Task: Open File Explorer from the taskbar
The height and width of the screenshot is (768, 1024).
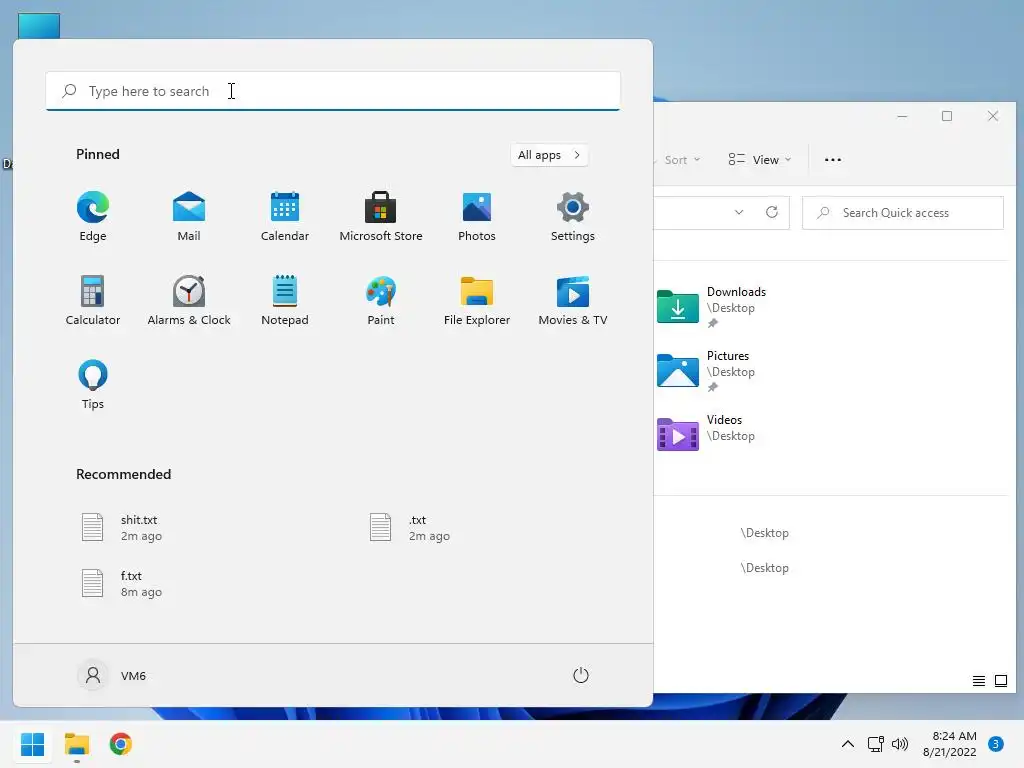Action: click(x=76, y=744)
